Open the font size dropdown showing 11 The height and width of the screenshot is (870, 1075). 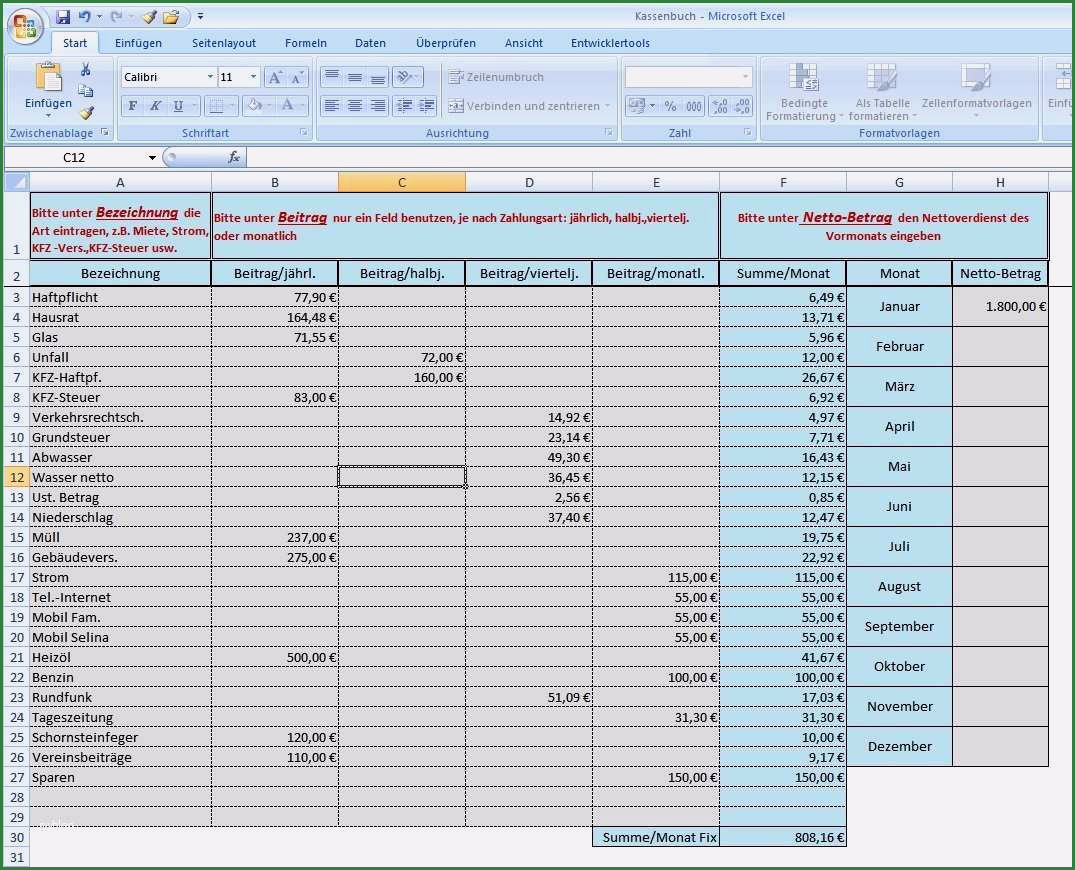253,77
